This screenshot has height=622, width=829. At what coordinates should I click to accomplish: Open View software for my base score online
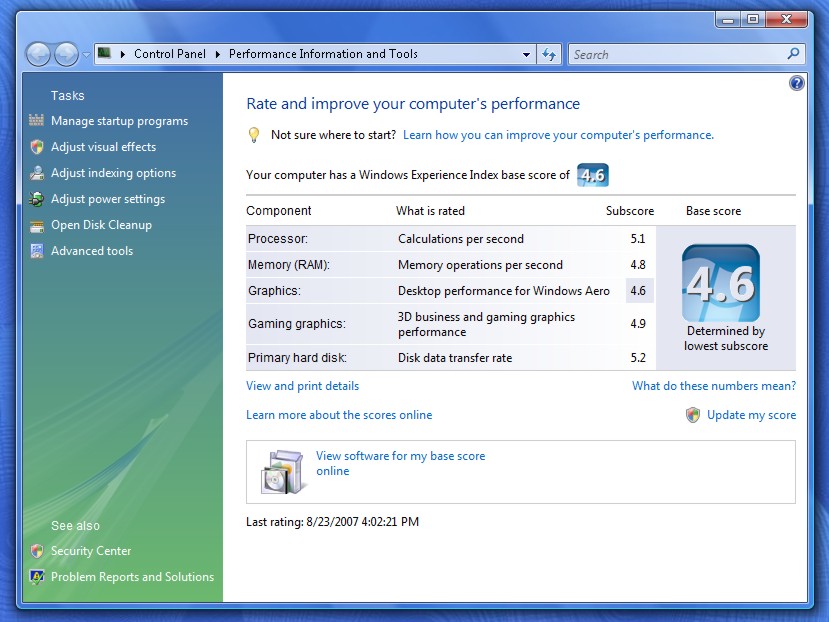(400, 463)
